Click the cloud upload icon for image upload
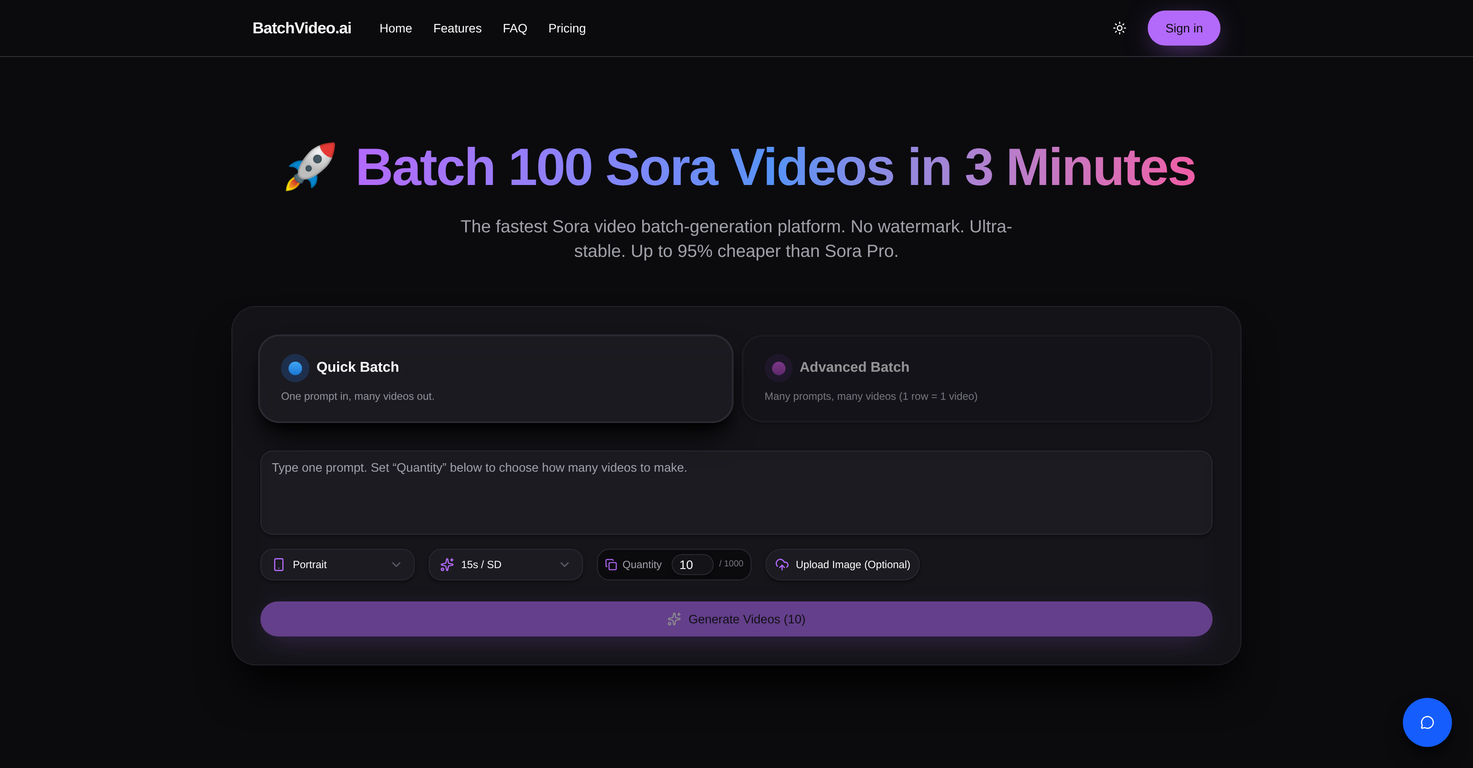The width and height of the screenshot is (1473, 768). coord(781,564)
